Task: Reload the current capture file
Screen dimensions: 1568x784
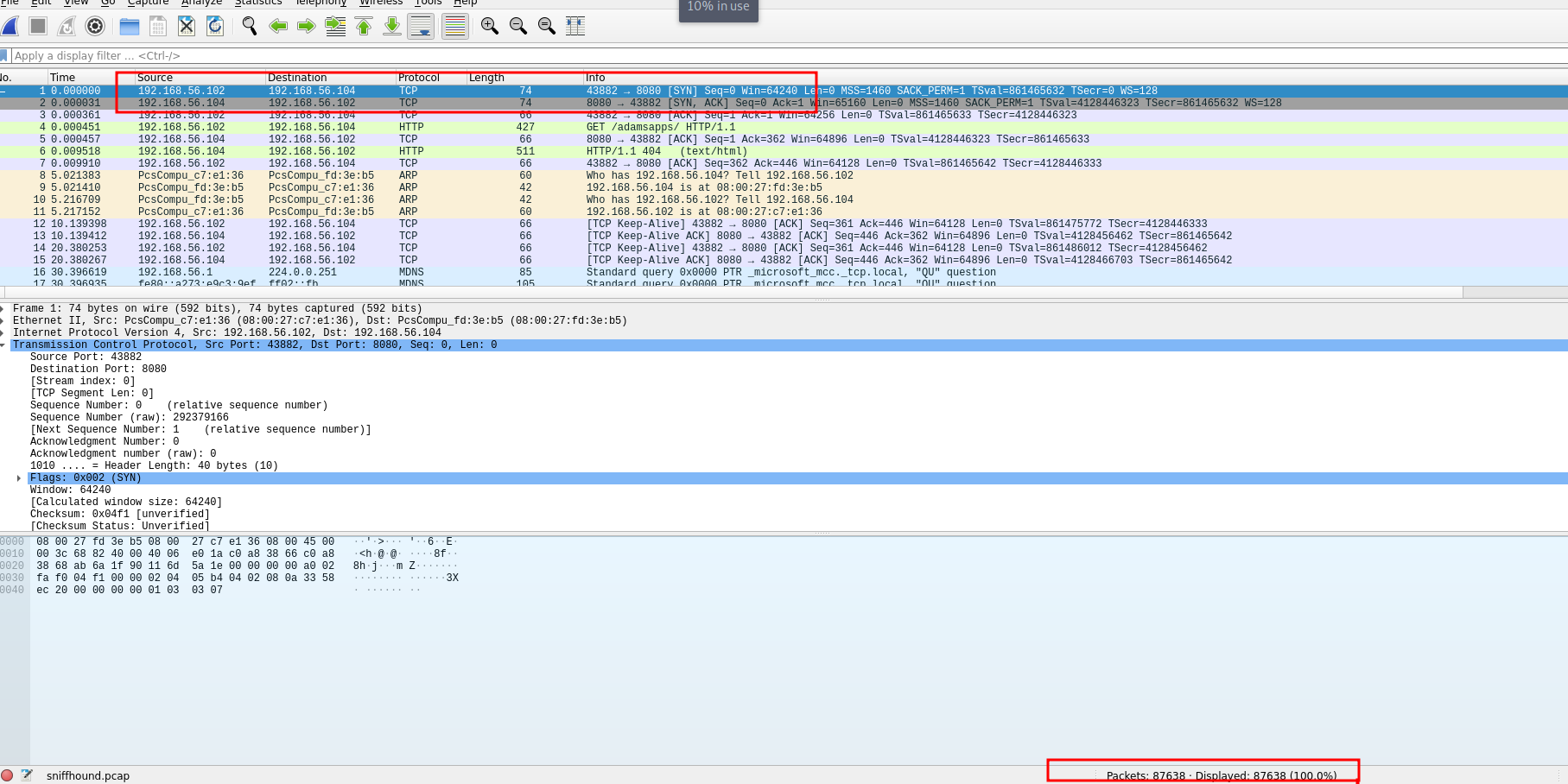Action: pyautogui.click(x=215, y=26)
